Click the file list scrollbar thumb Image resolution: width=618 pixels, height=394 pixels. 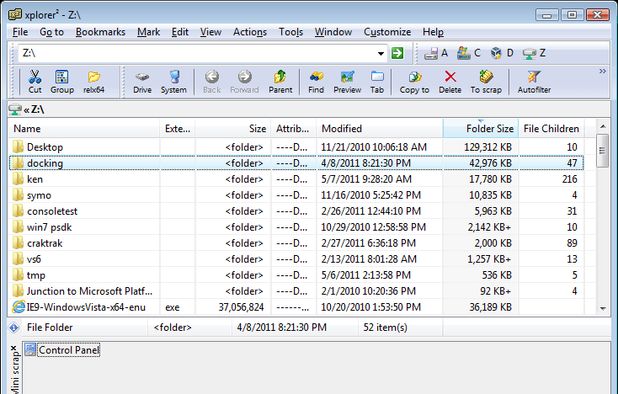(603, 151)
